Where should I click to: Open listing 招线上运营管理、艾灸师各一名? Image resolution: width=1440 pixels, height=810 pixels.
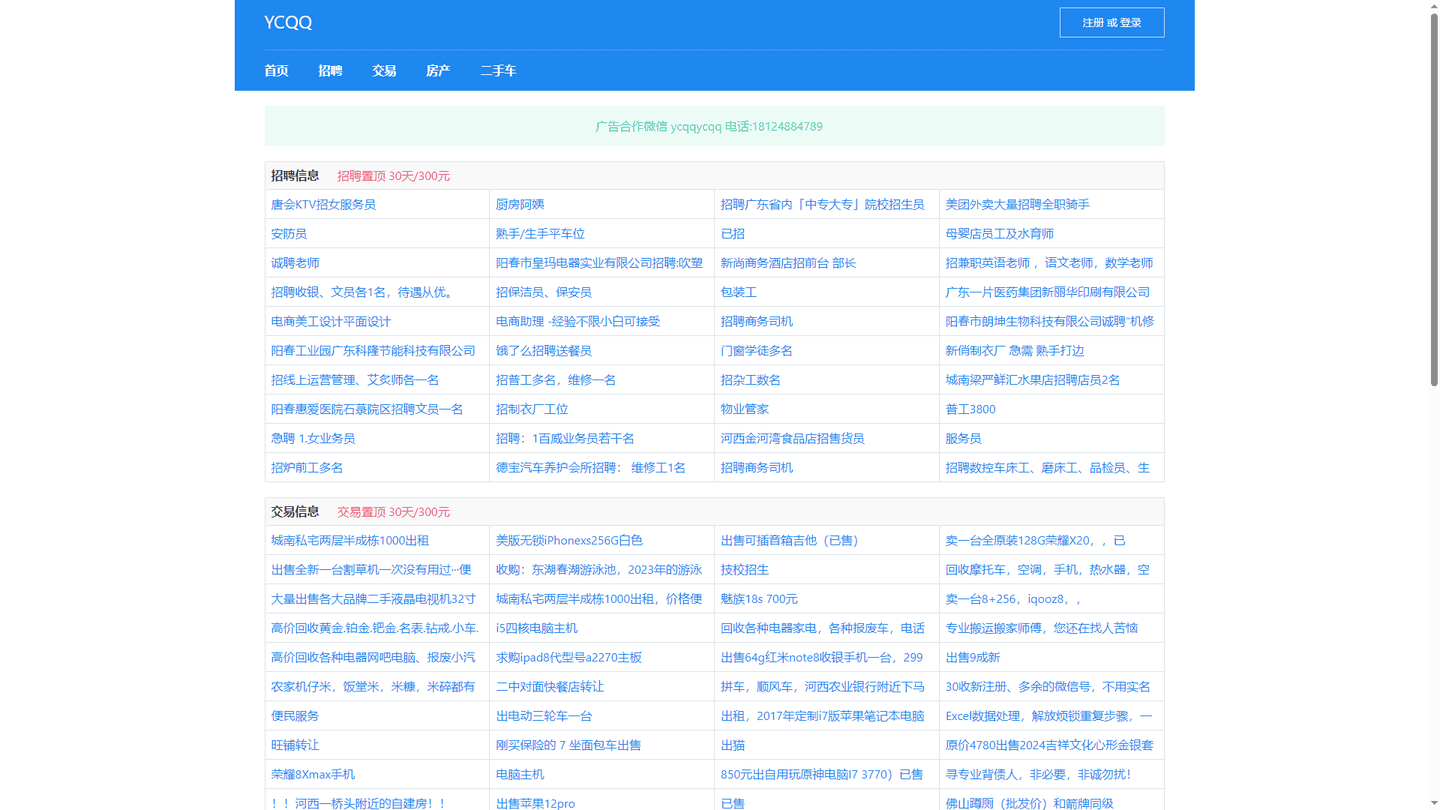click(355, 380)
